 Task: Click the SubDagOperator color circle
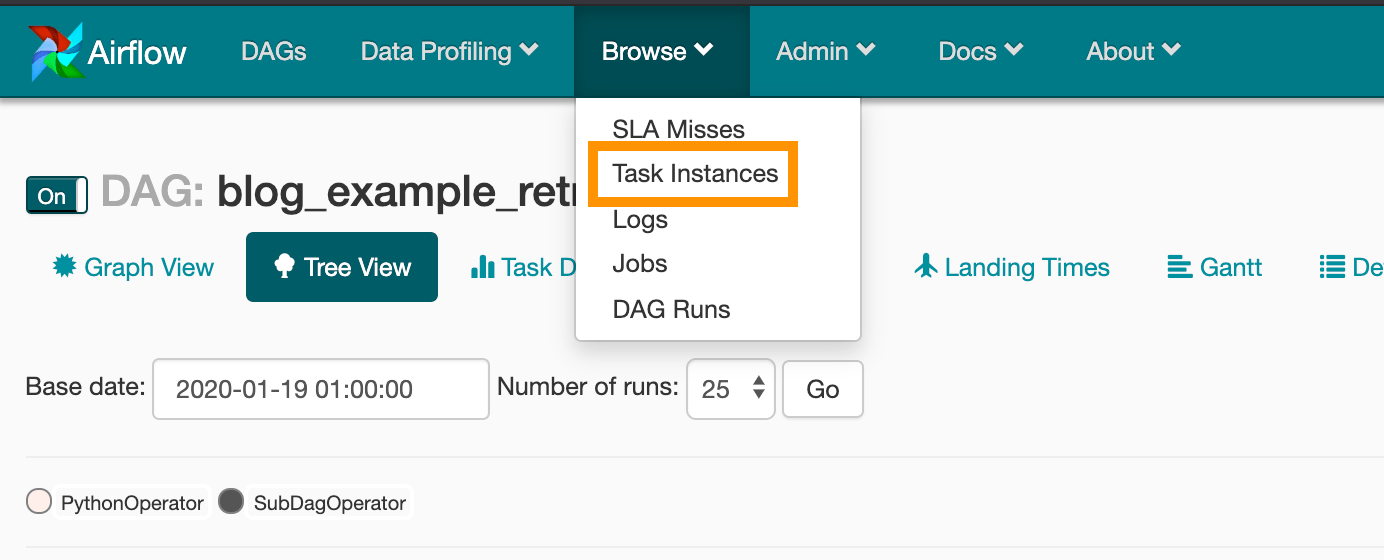coord(231,502)
